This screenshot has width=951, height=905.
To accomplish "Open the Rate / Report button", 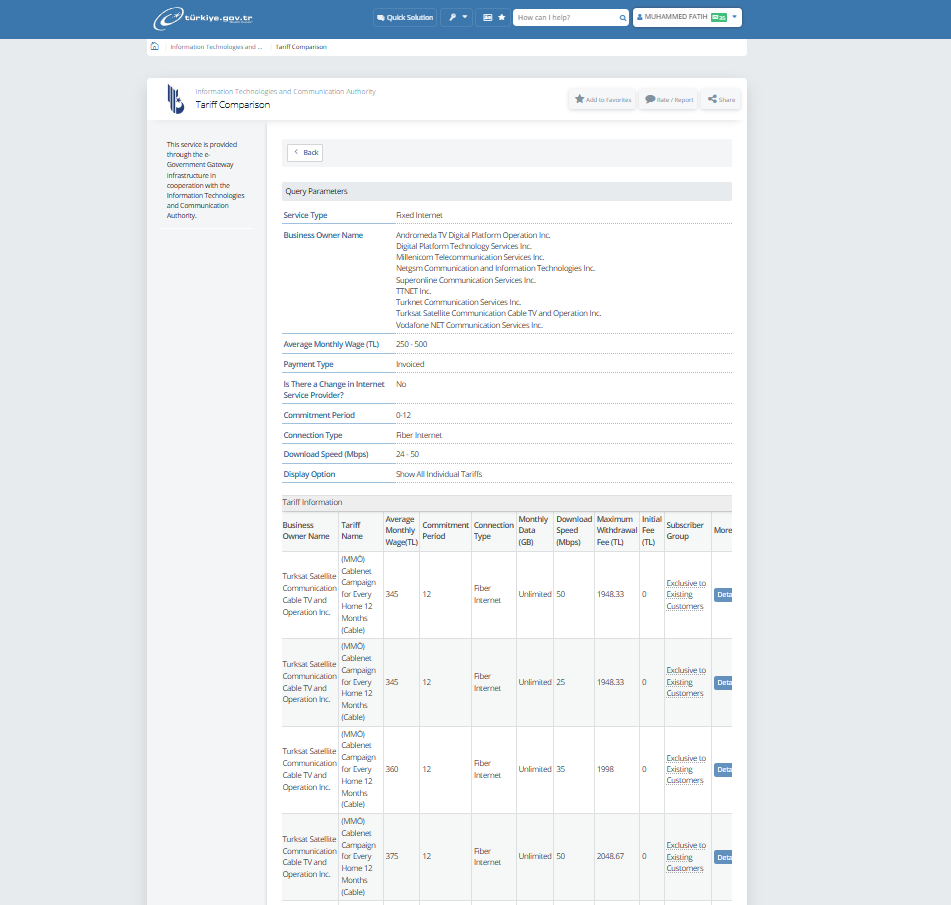I will click(668, 99).
